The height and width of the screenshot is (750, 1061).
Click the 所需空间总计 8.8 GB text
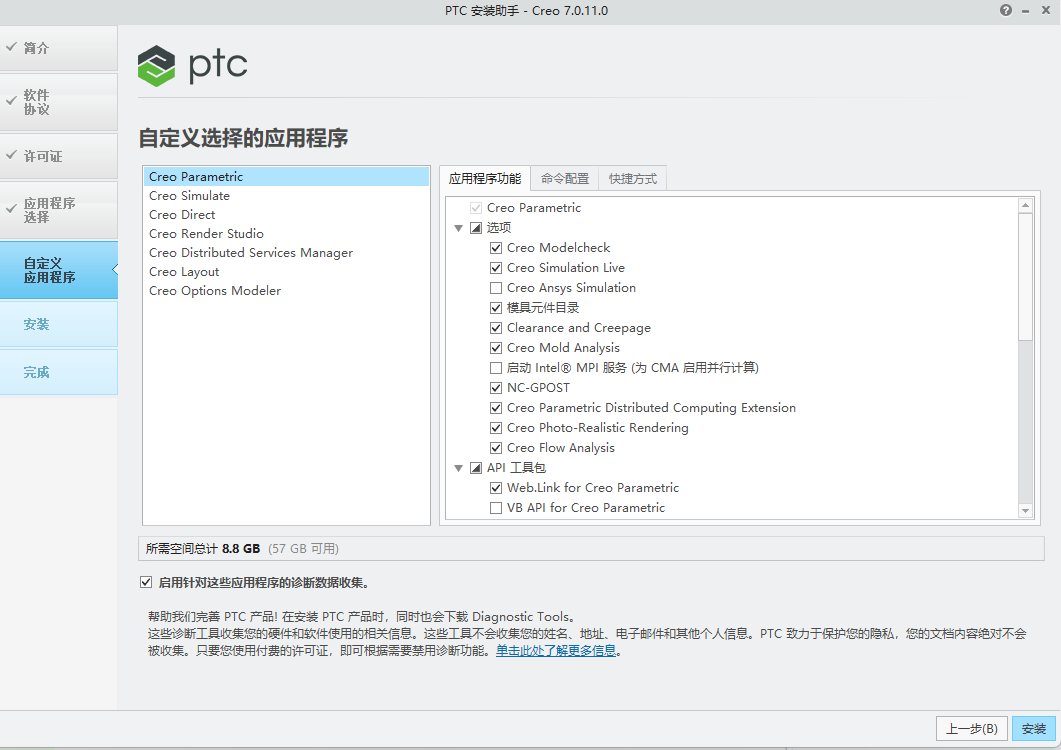point(203,549)
